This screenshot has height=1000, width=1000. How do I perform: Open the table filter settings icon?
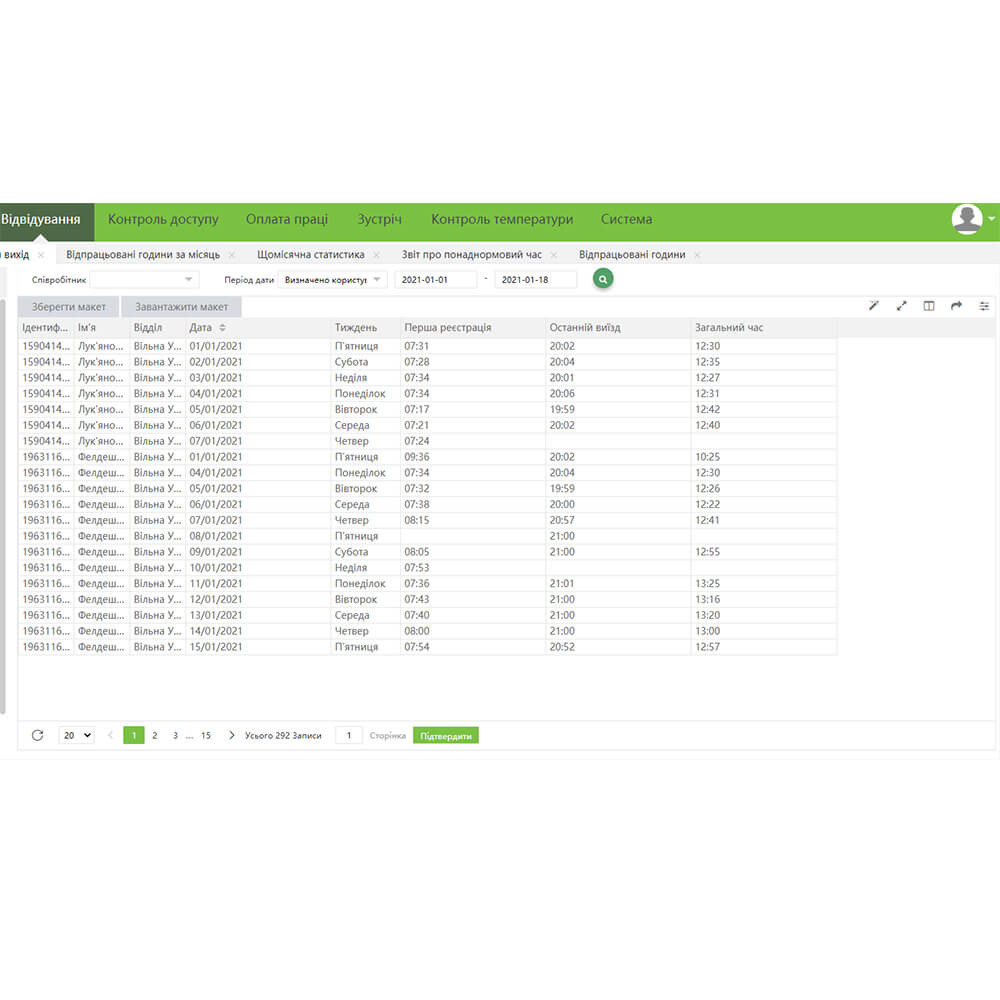[984, 306]
